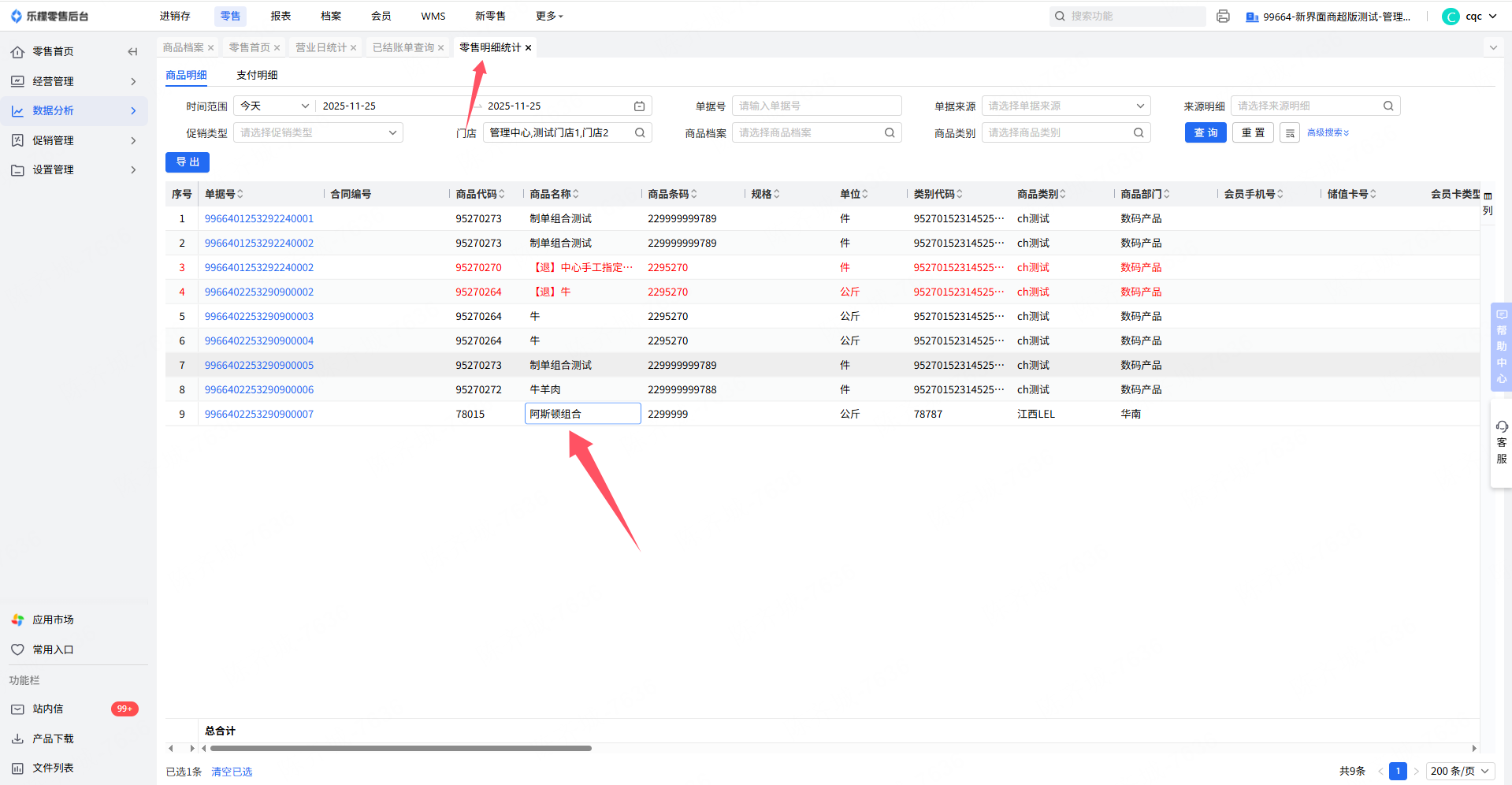Viewport: 1512px width, 785px height.
Task: Open the 今天 time range dropdown
Action: [274, 106]
